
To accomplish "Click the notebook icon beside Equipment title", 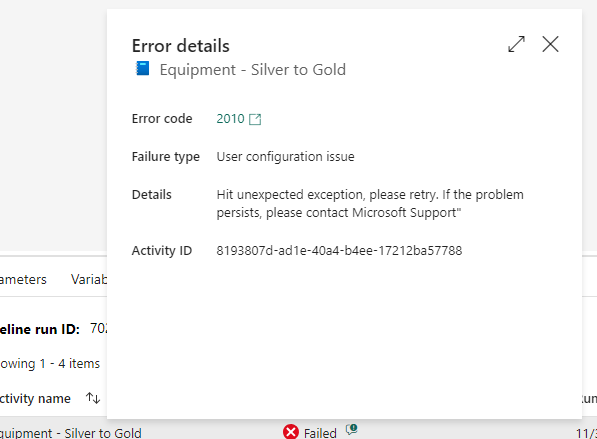I will (x=143, y=69).
